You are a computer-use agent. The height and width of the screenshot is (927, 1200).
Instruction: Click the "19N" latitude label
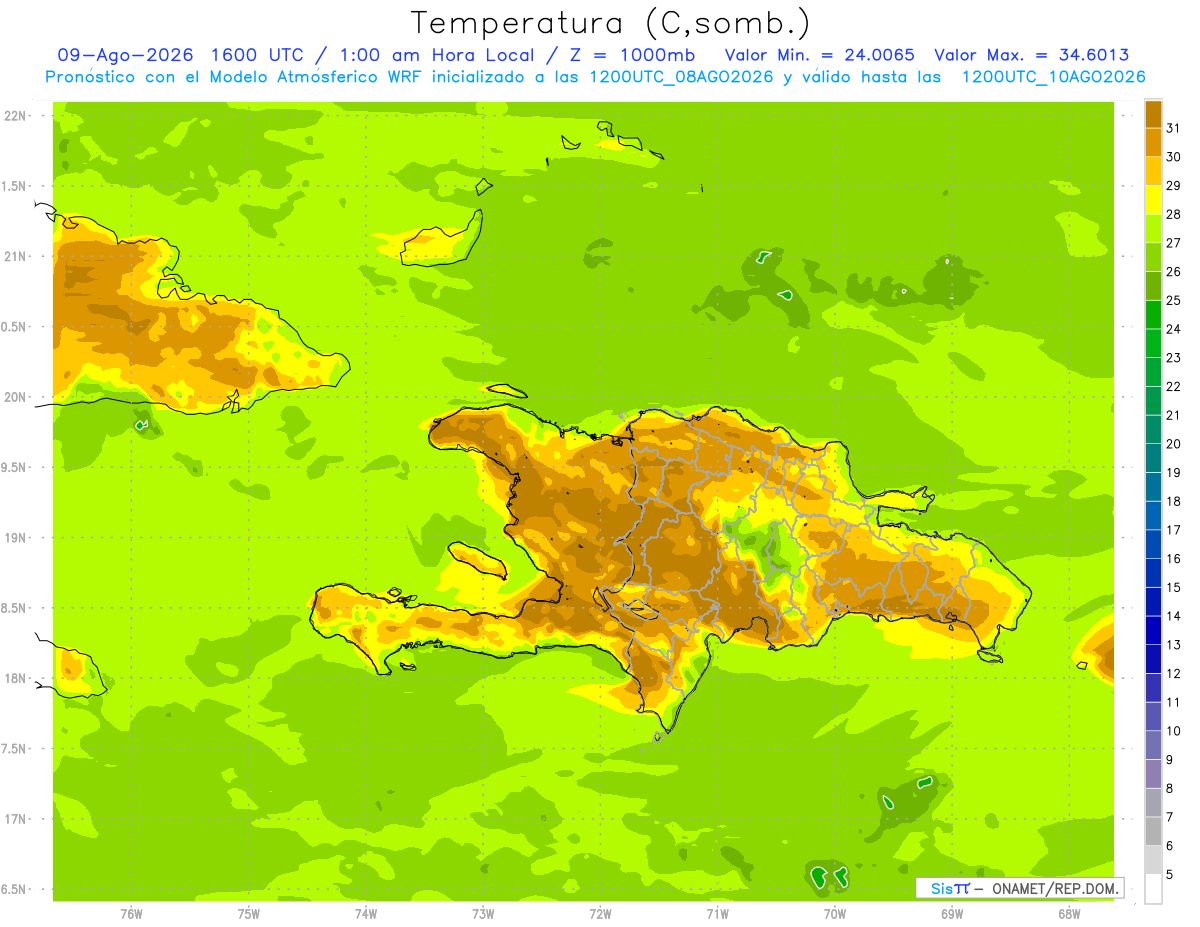[15, 537]
